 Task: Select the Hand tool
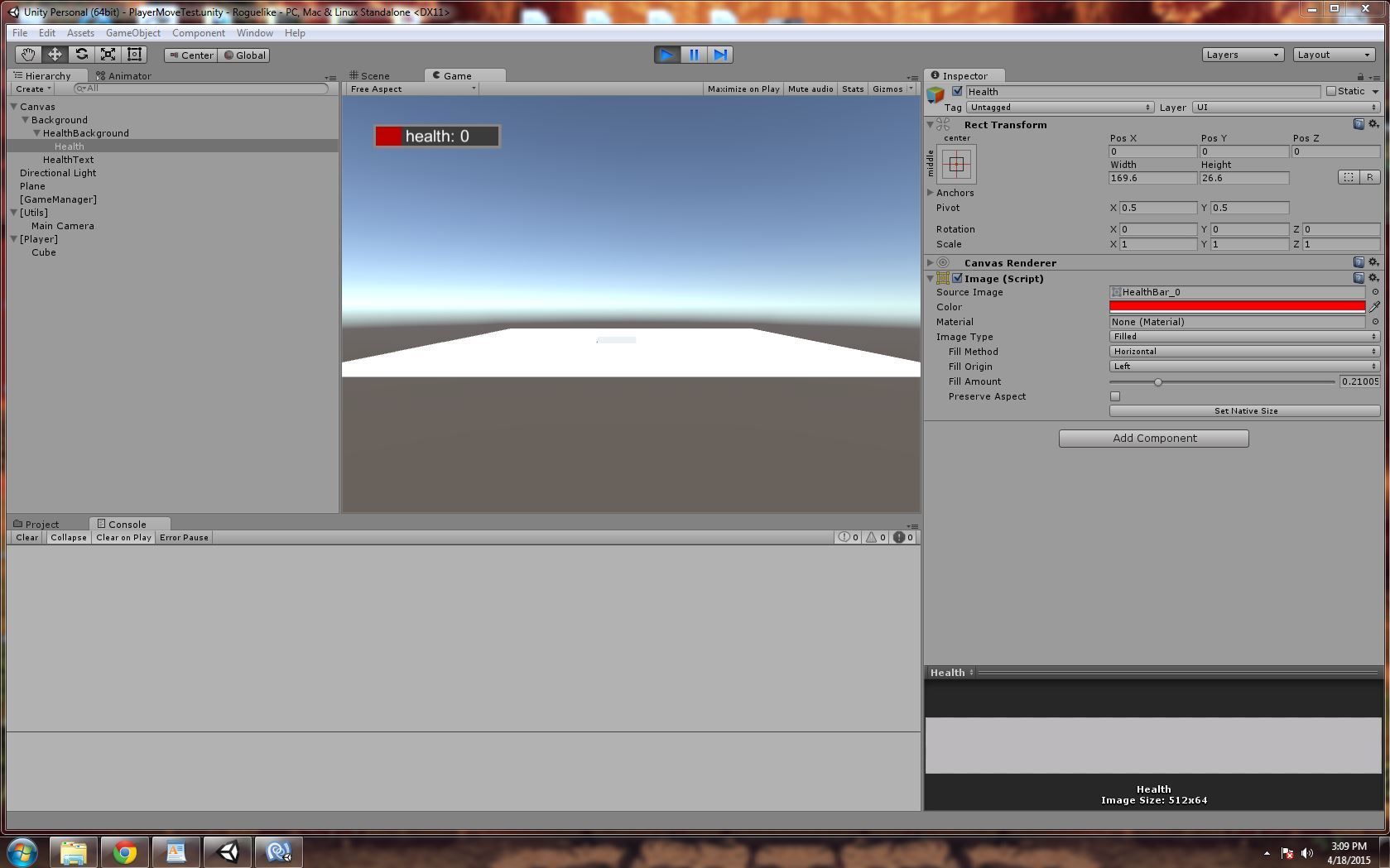[x=28, y=55]
